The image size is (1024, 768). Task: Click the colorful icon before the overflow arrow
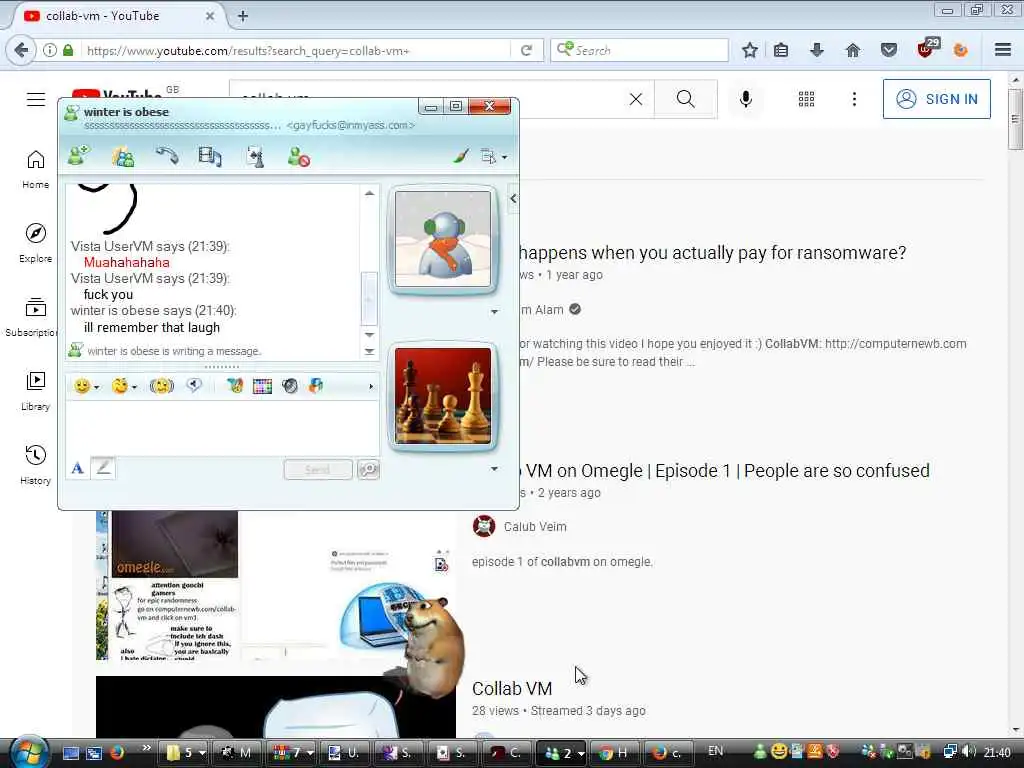316,386
